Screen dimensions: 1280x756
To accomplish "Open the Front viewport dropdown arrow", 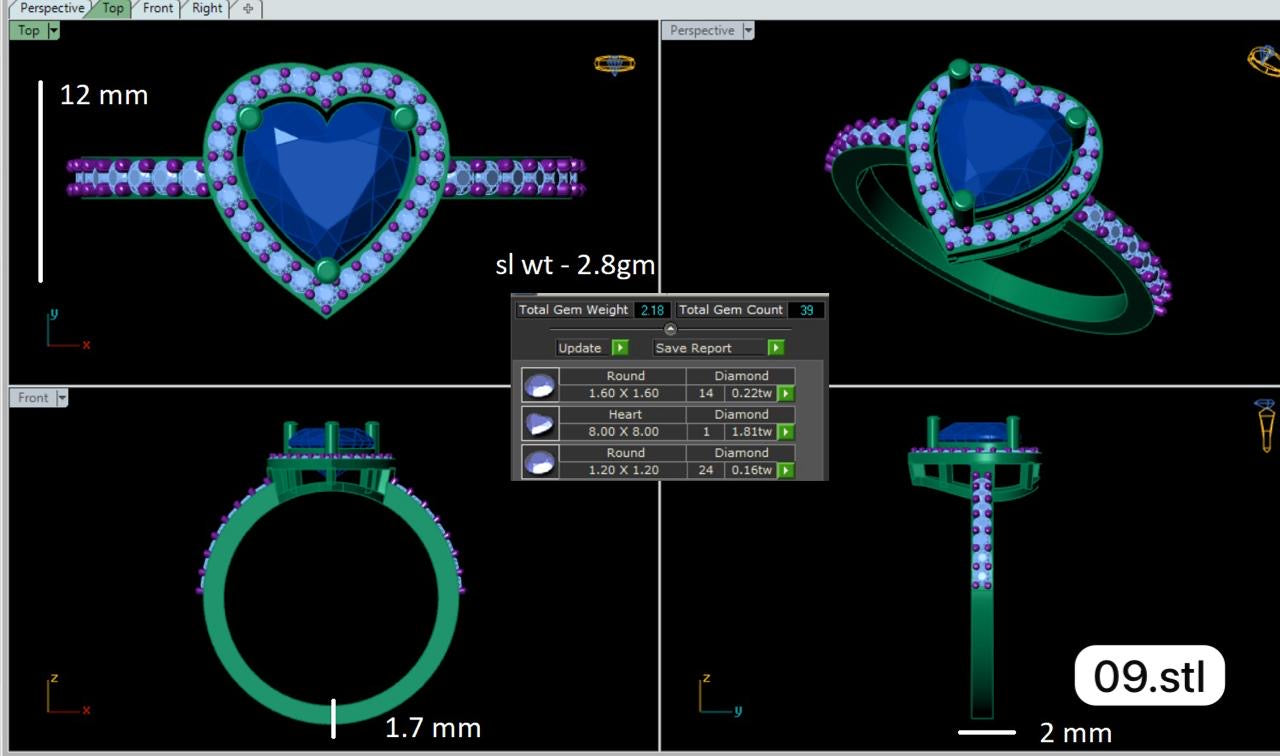I will (x=62, y=398).
